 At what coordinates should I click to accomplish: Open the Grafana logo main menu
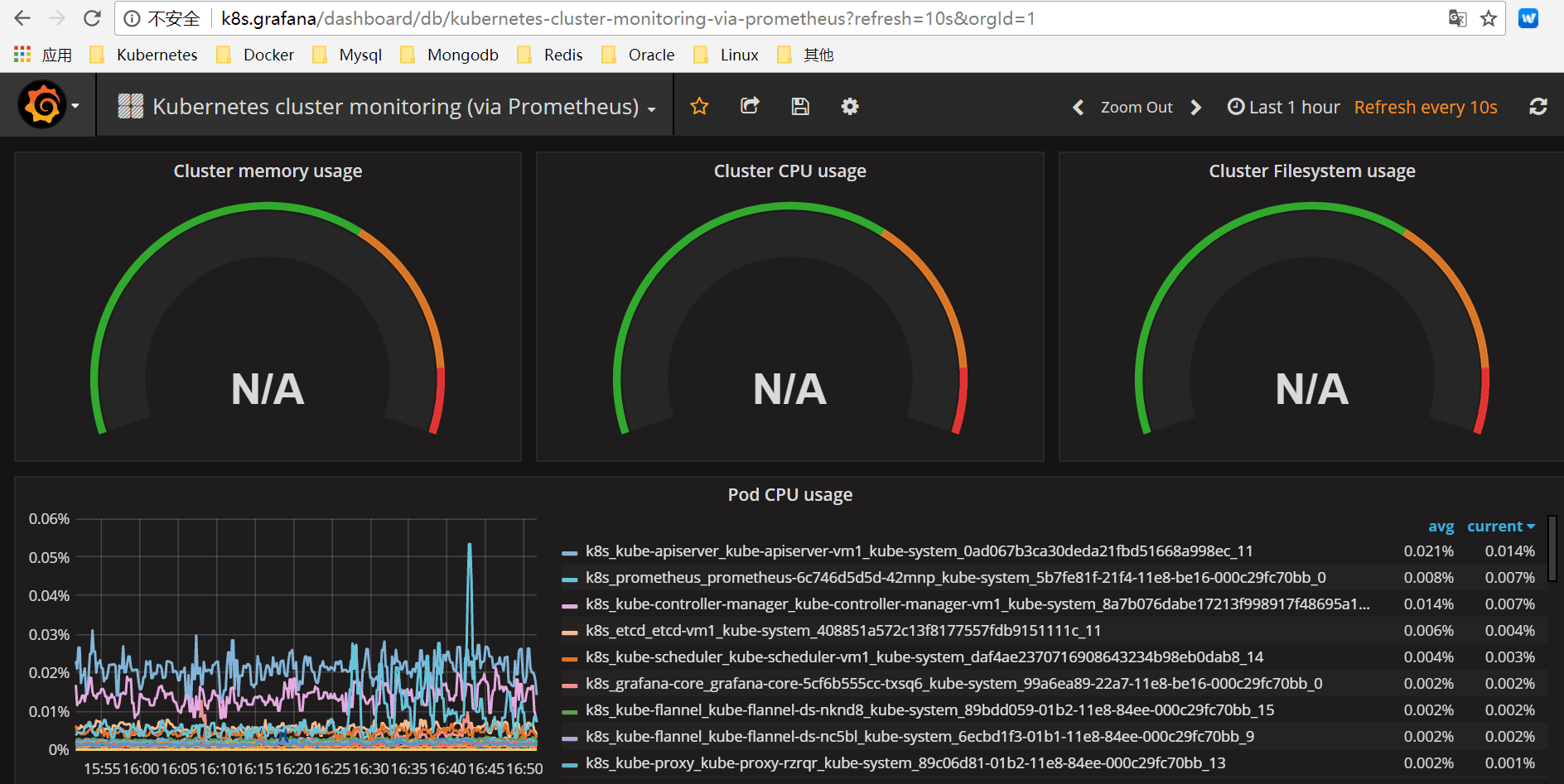point(48,105)
